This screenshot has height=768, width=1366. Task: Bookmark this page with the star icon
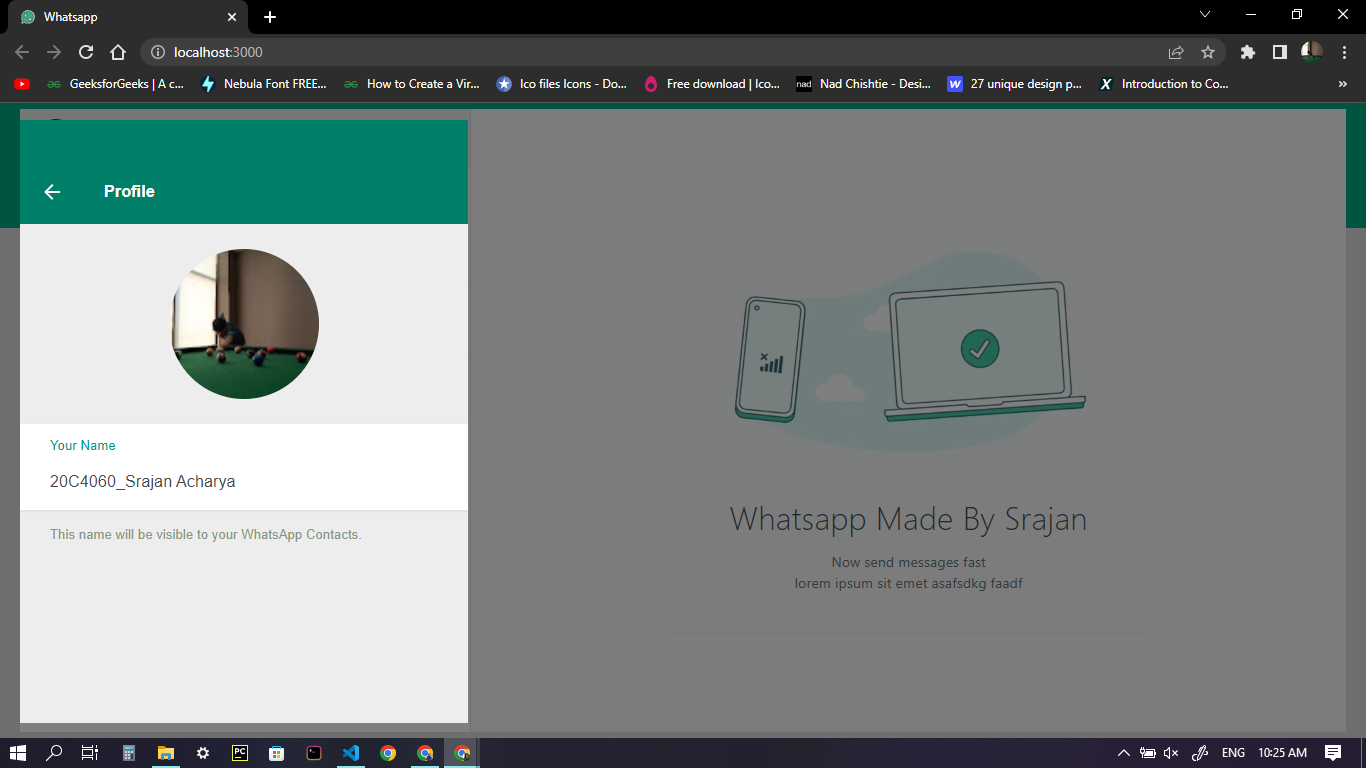pos(1208,52)
